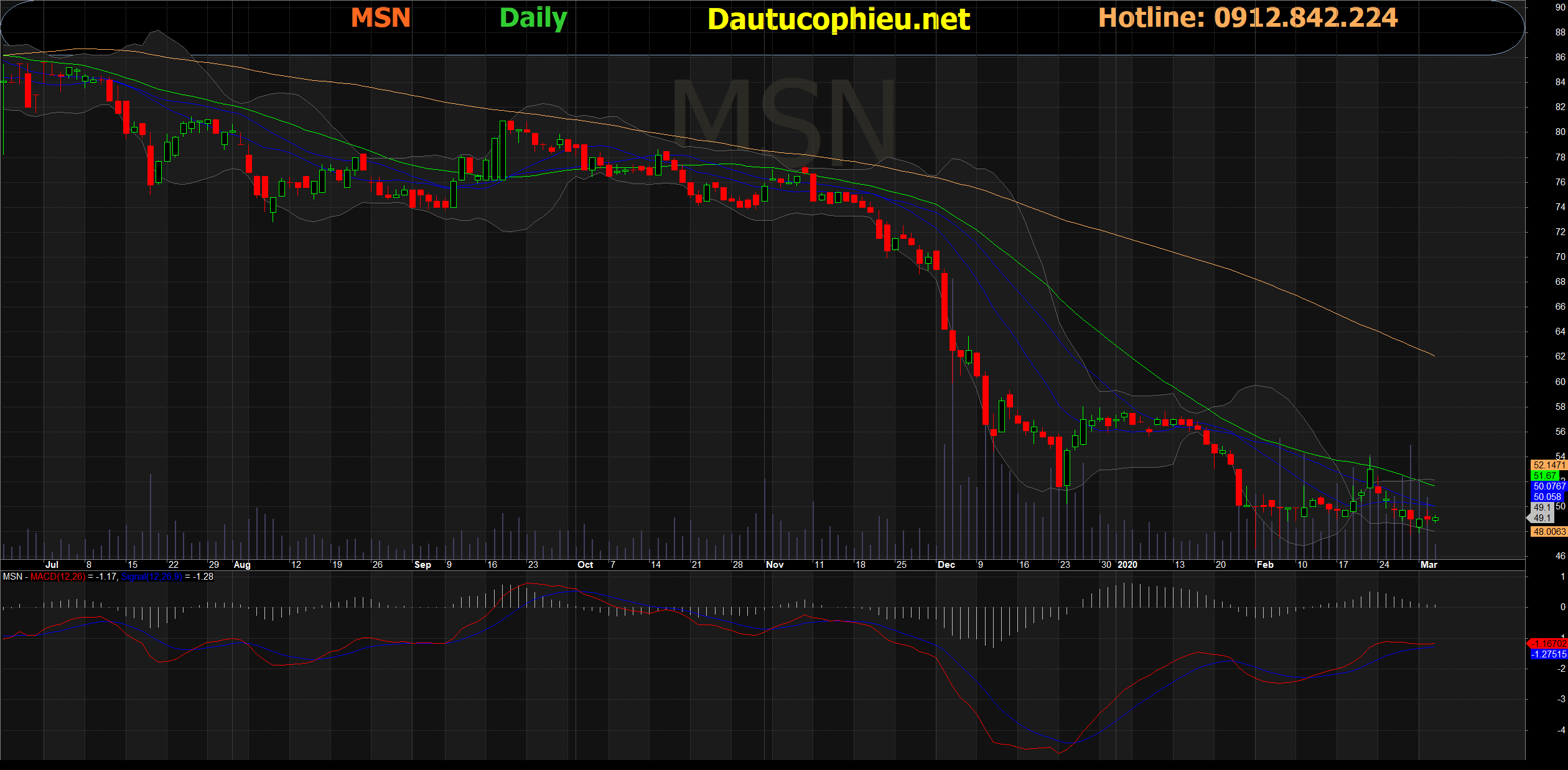This screenshot has width=1568, height=770.
Task: Click the blue 50.058 price tag
Action: pos(1547,496)
